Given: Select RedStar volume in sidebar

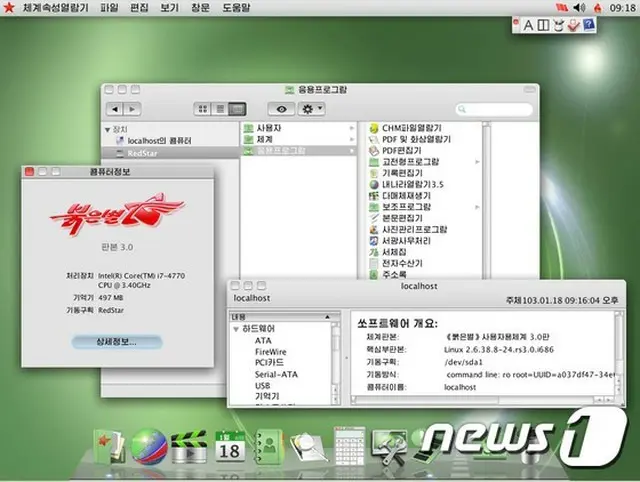Looking at the screenshot, I should [x=170, y=153].
